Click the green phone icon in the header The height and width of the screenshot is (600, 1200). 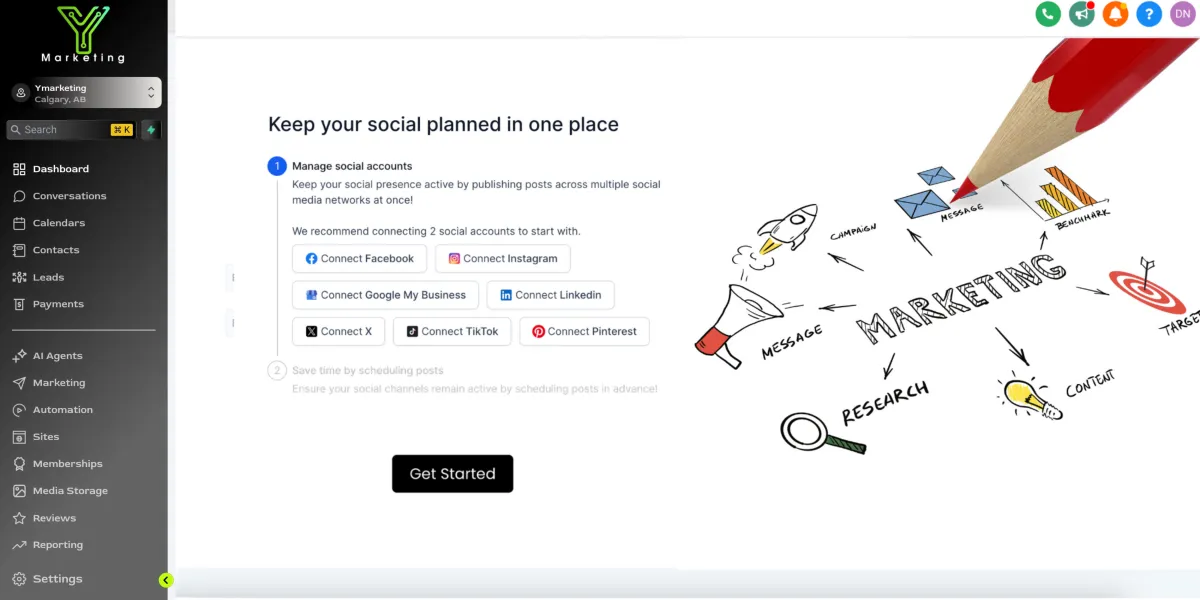1047,14
